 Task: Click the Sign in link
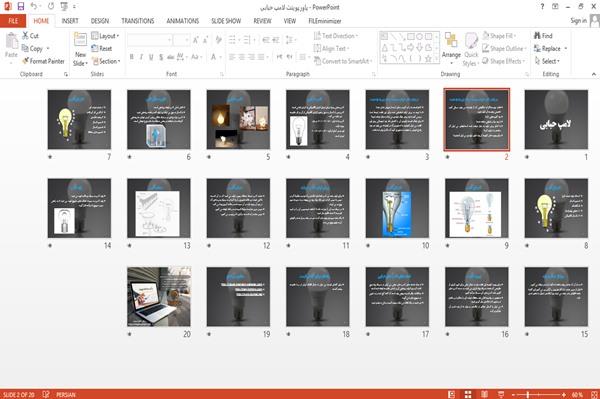(578, 21)
